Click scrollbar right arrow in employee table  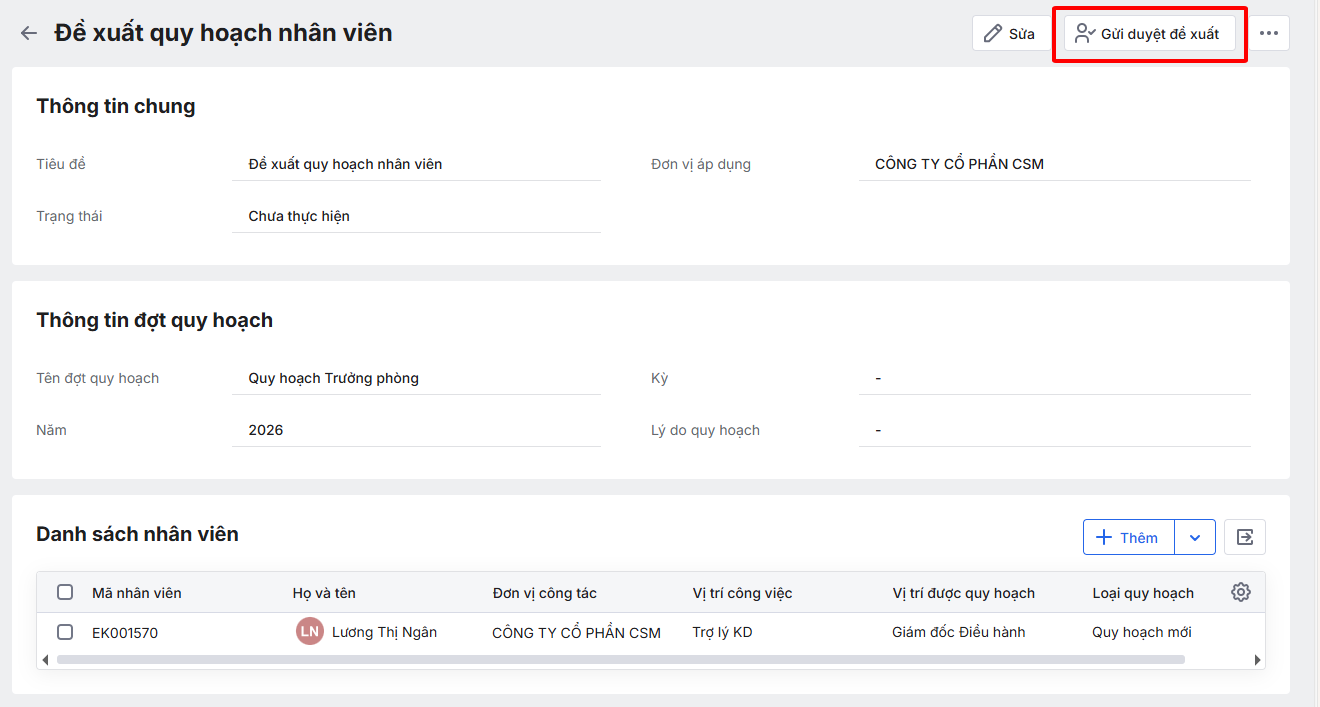click(x=1257, y=660)
